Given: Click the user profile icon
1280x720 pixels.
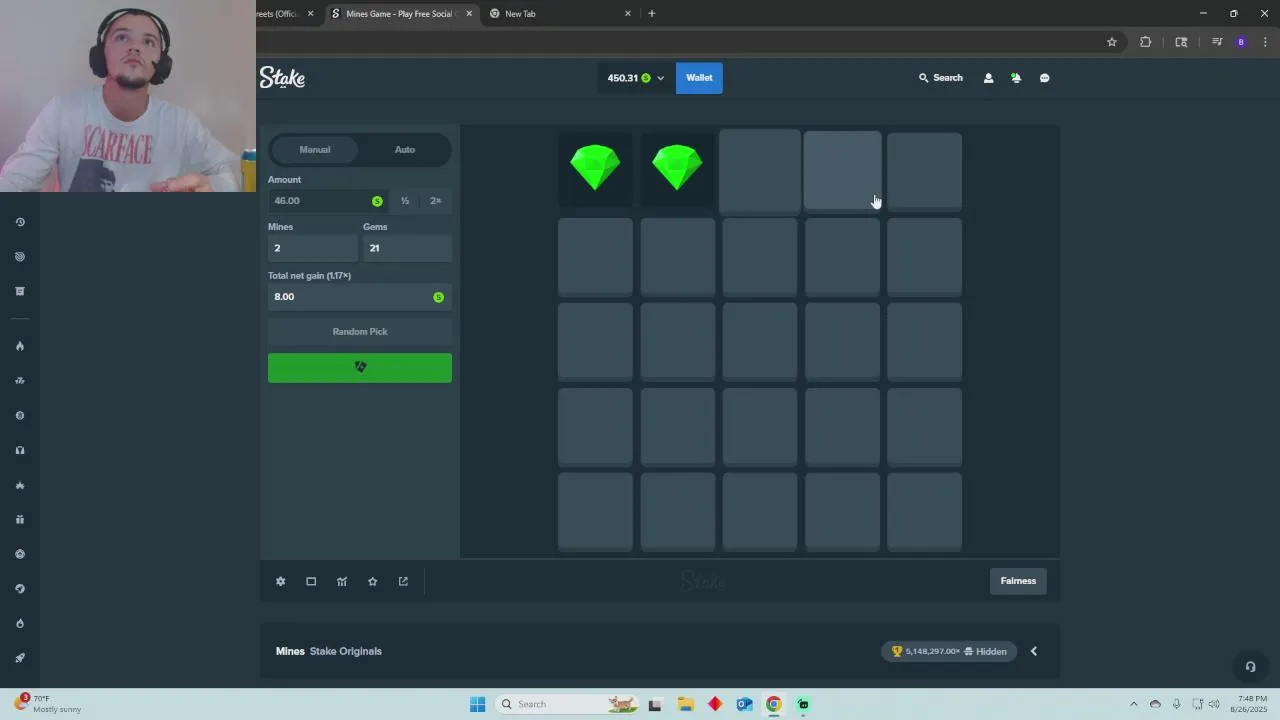Looking at the screenshot, I should 988,78.
